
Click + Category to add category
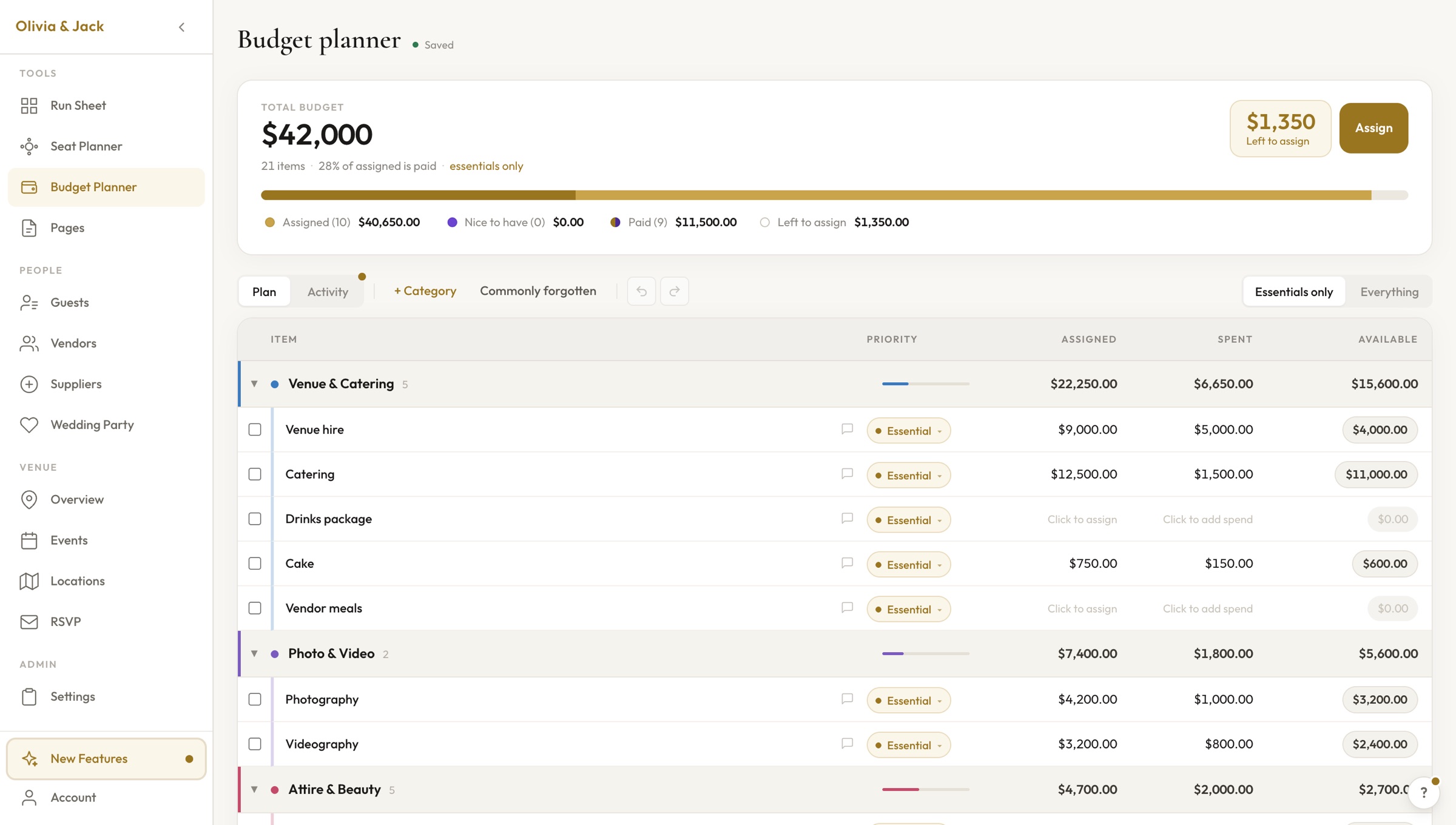coord(425,291)
